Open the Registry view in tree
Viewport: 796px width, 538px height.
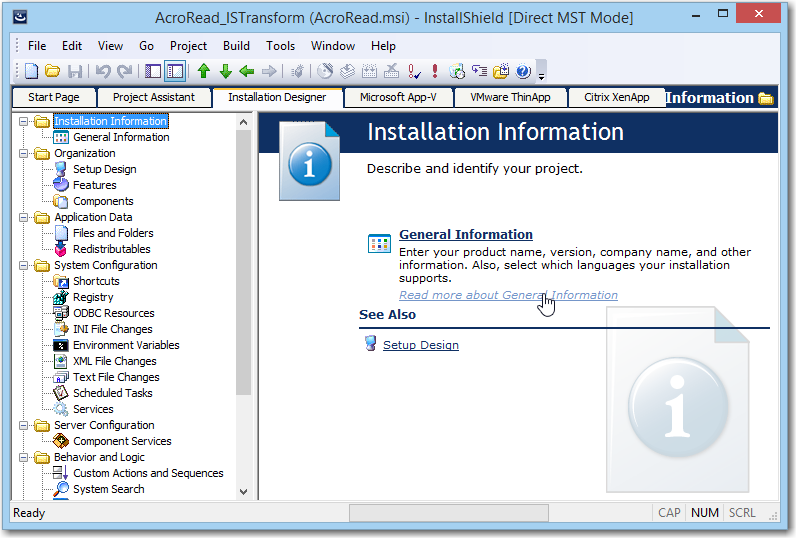93,297
